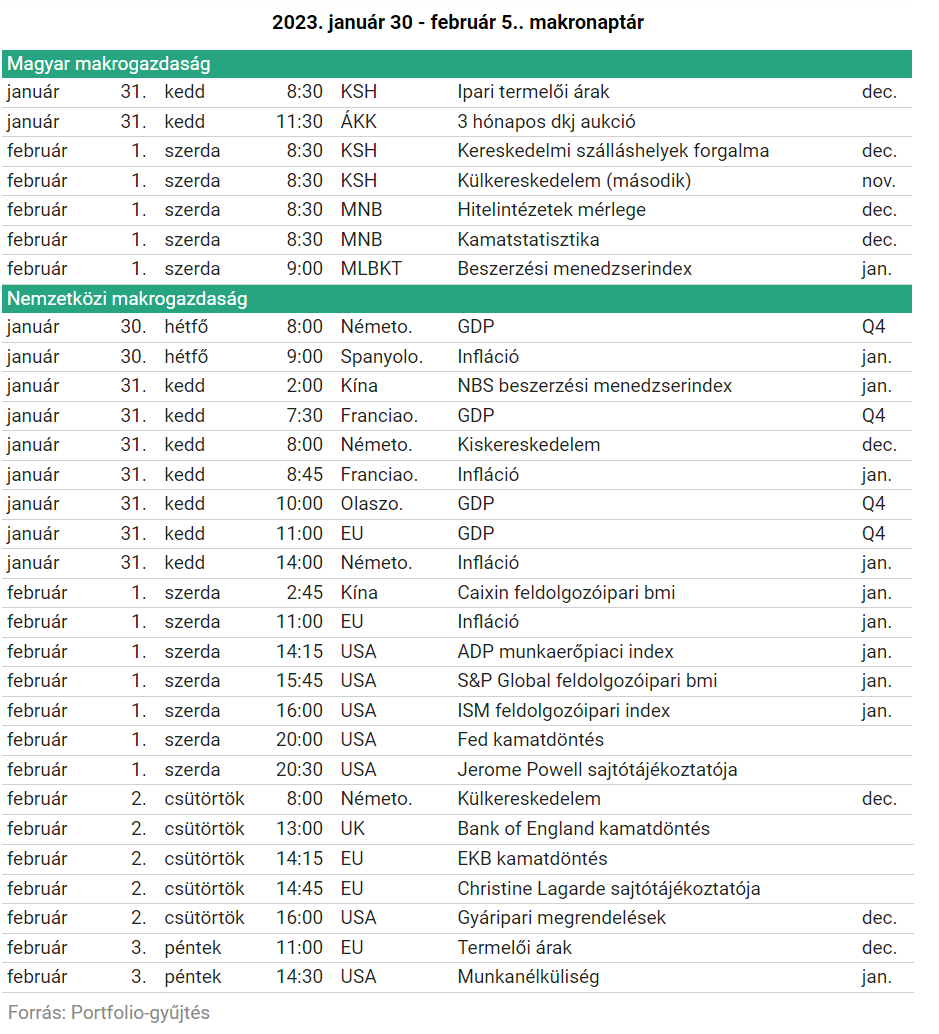Select "Caixin feldolgozóipari bmi" entry

[x=566, y=593]
